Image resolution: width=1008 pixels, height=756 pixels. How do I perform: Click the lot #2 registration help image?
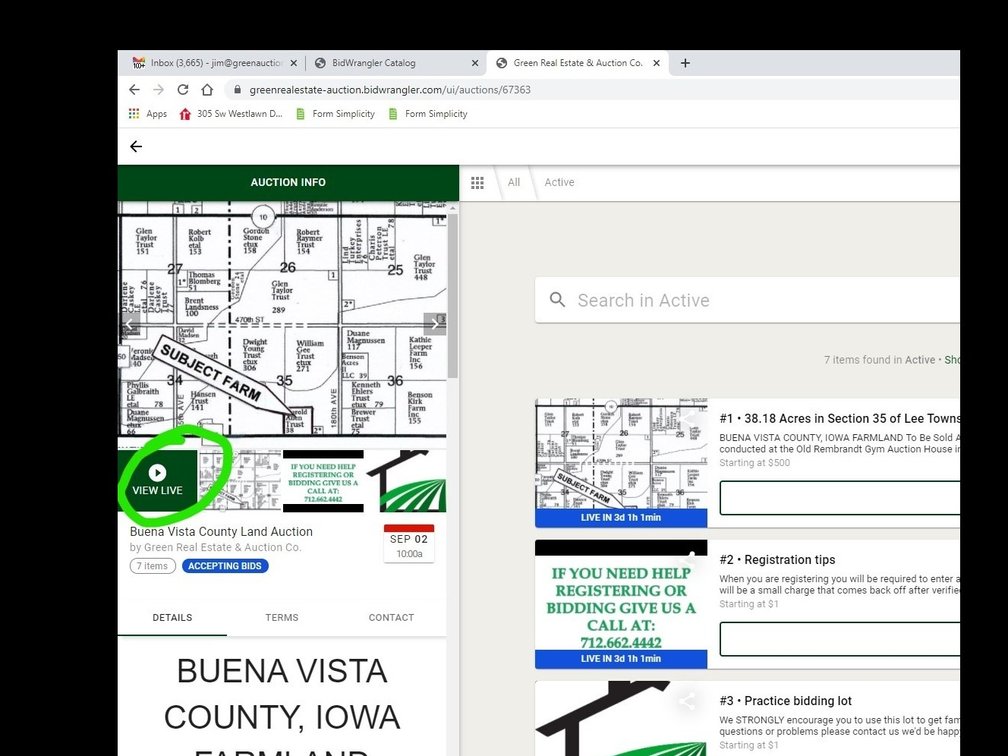621,595
